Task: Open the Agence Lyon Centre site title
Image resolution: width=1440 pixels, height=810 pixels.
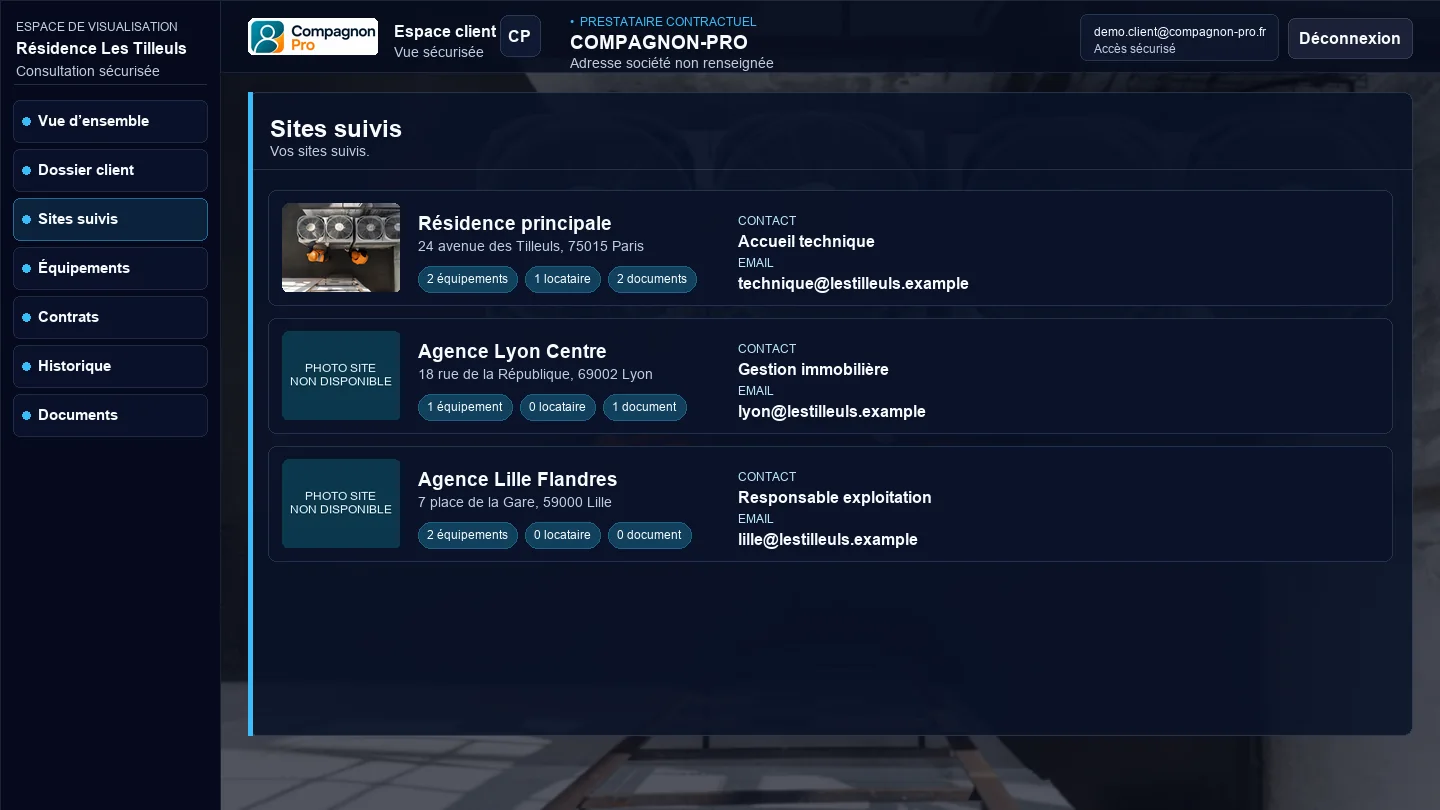Action: 512,351
